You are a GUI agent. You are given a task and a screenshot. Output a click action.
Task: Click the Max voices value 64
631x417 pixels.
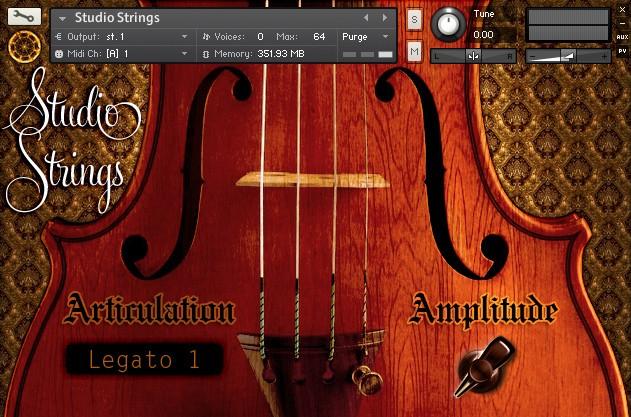[x=319, y=37]
